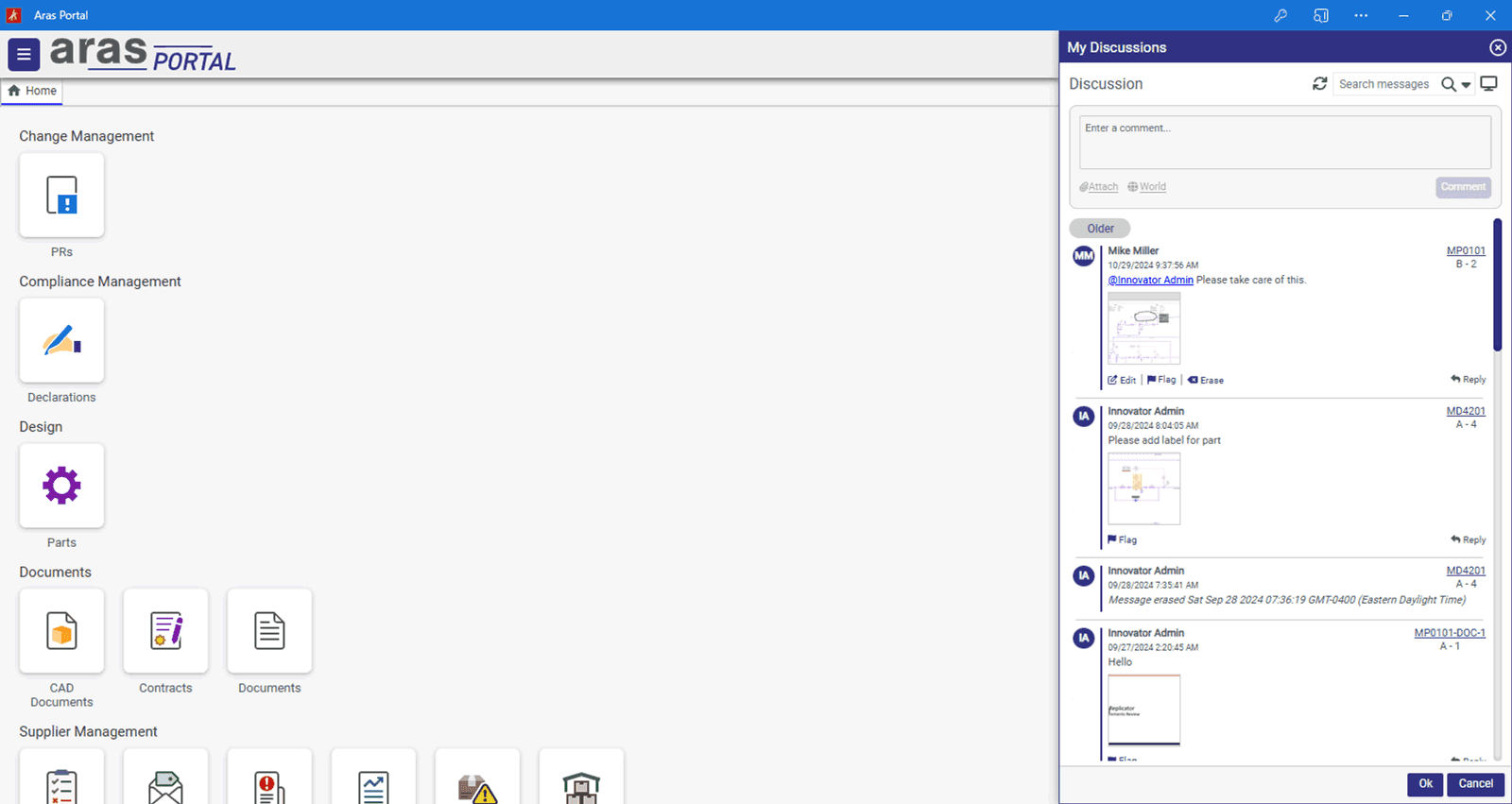
Task: Open the checklist clipboard supplier tile
Action: (x=61, y=777)
